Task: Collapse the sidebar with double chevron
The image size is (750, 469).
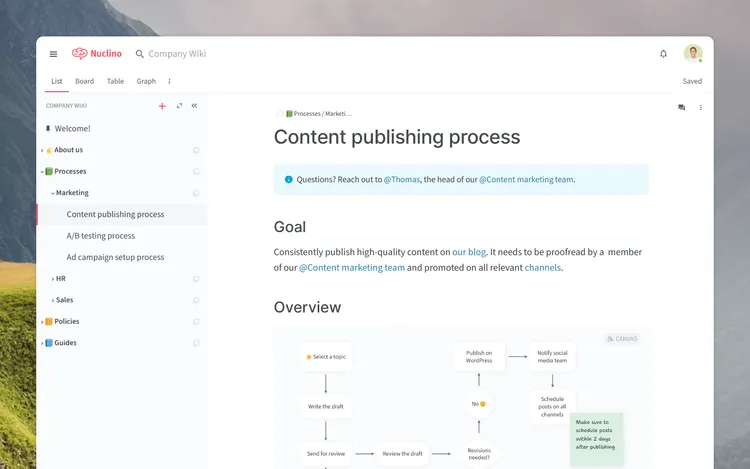Action: [194, 106]
